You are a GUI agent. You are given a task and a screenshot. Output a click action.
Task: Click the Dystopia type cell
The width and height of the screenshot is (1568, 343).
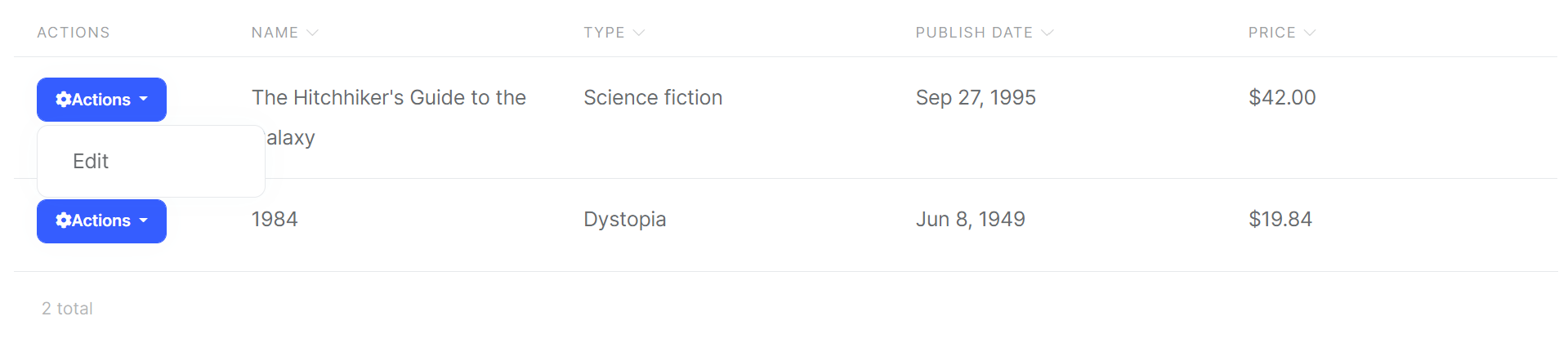click(625, 220)
